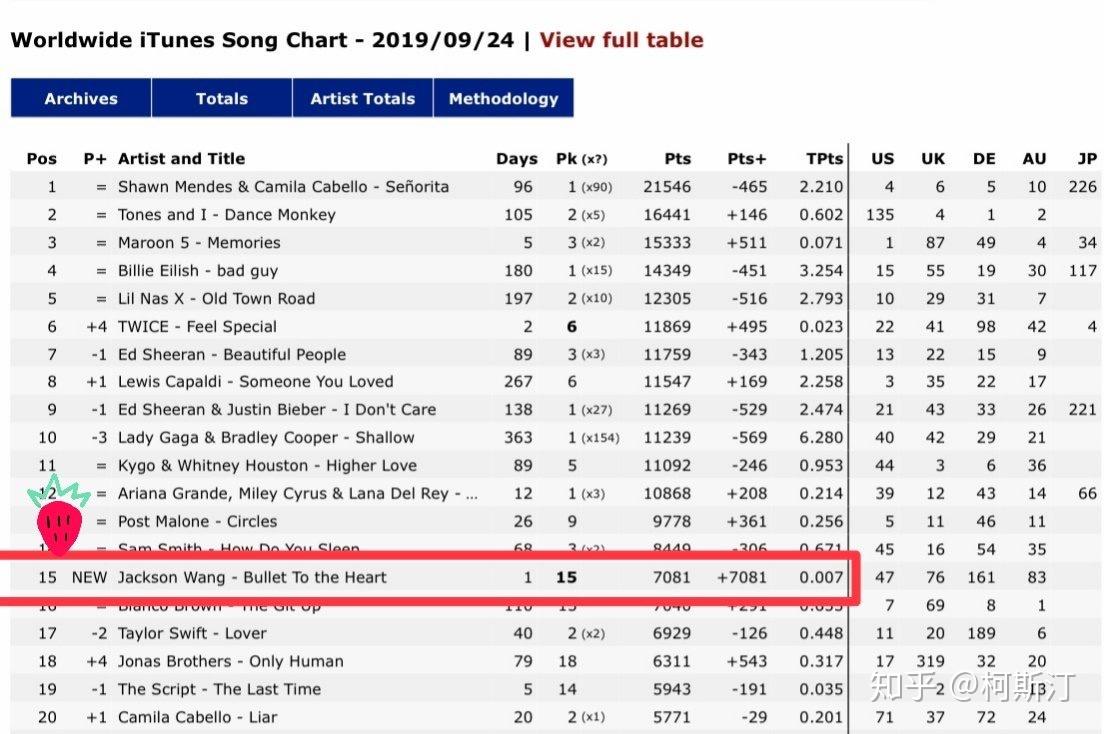
Task: Switch to the Totals tab
Action: (222, 98)
